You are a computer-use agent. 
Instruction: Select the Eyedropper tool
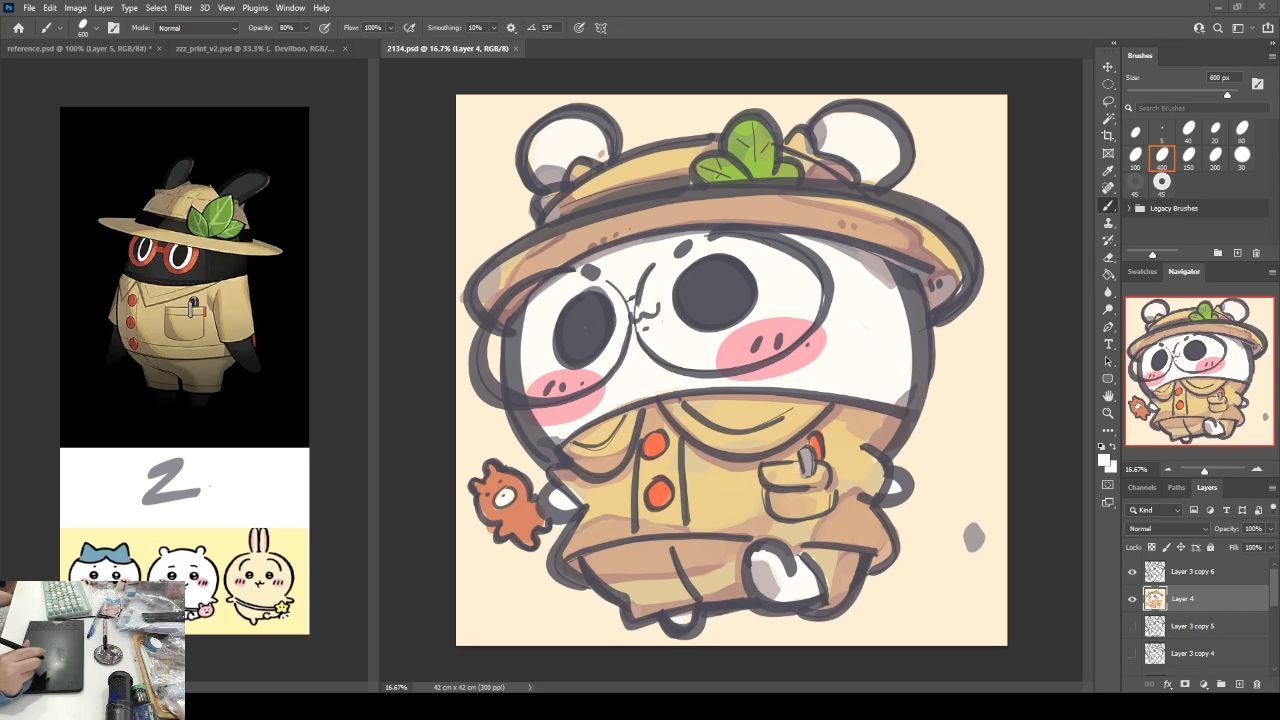coord(1108,171)
